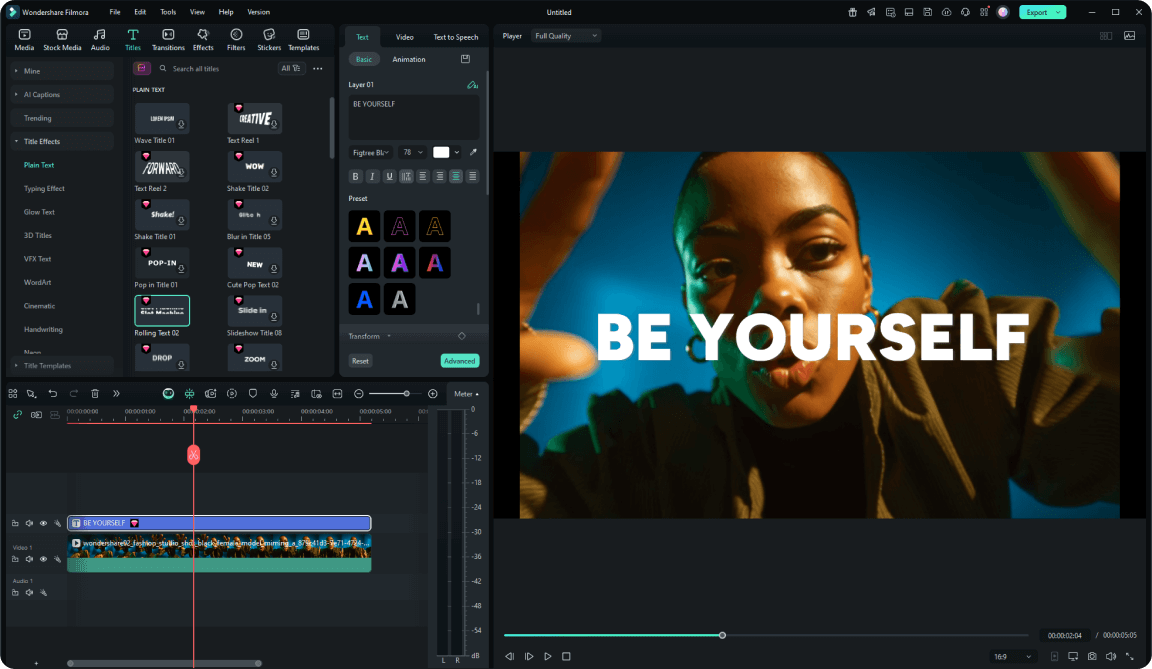Image resolution: width=1152 pixels, height=669 pixels.
Task: Switch to the Video tab
Action: click(x=404, y=37)
